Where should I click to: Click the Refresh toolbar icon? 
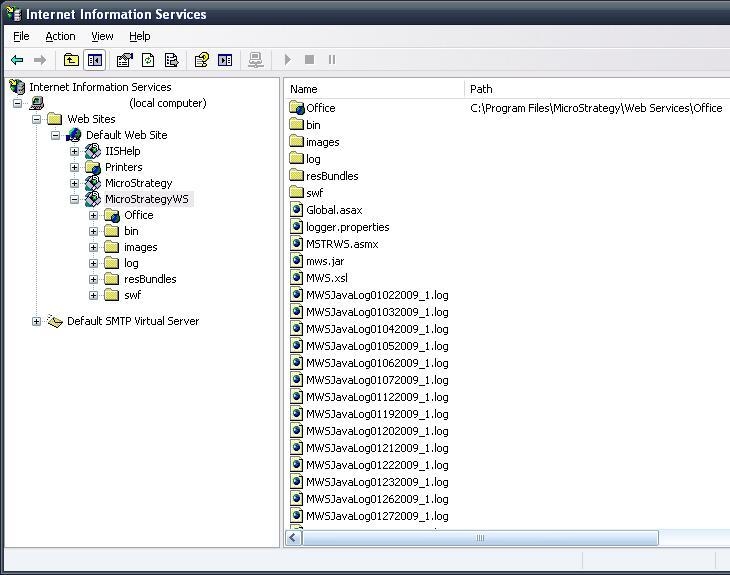pyautogui.click(x=148, y=60)
